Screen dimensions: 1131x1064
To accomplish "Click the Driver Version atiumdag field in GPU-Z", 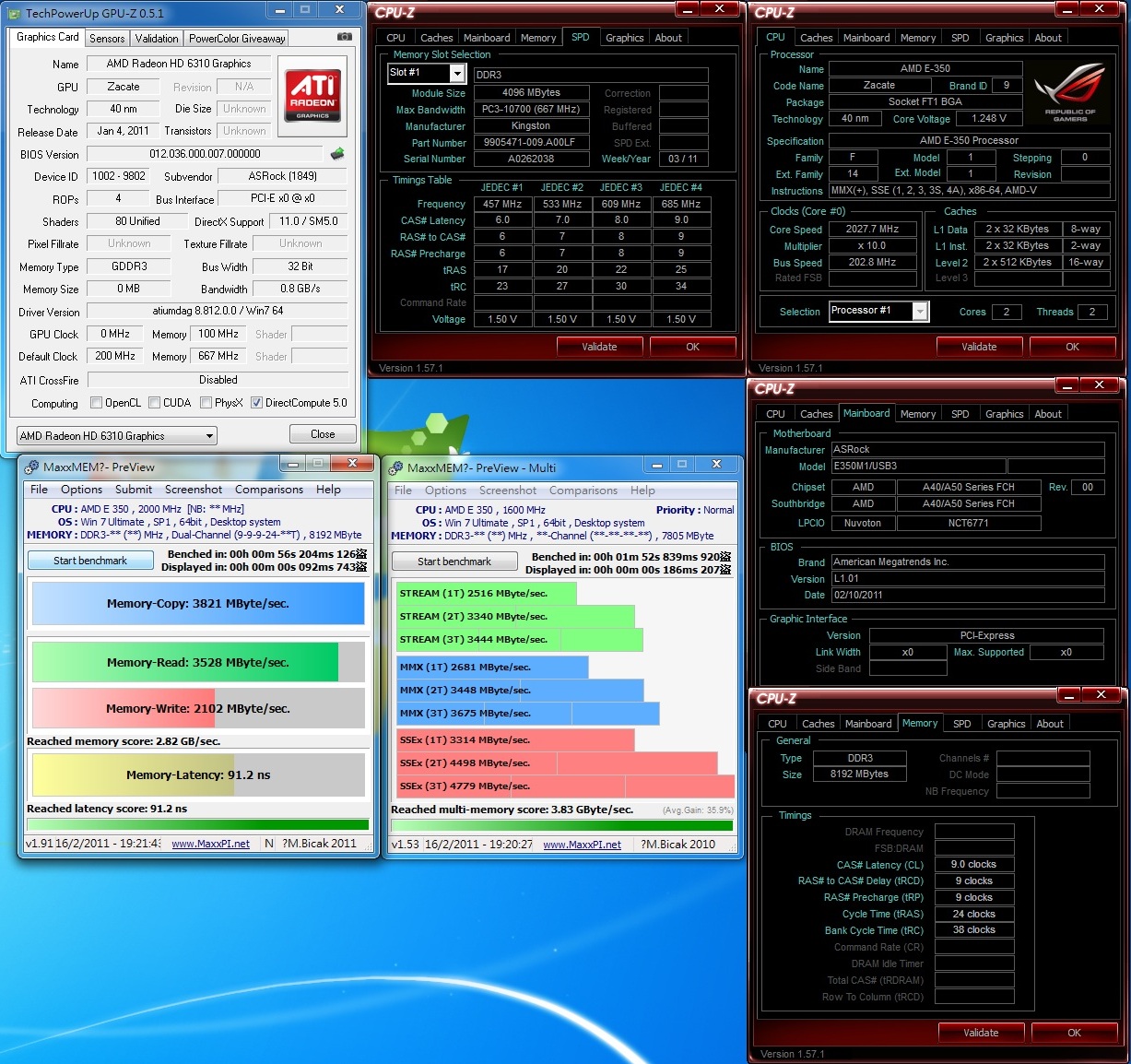I will click(x=217, y=312).
